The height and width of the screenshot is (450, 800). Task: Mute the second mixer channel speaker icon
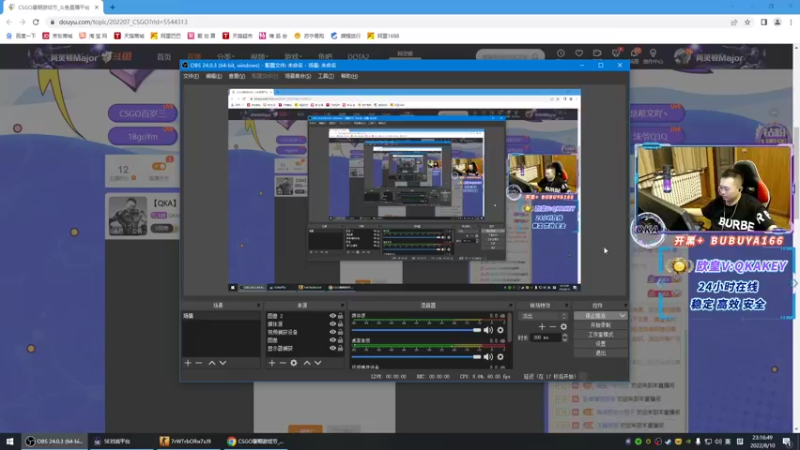[488, 357]
